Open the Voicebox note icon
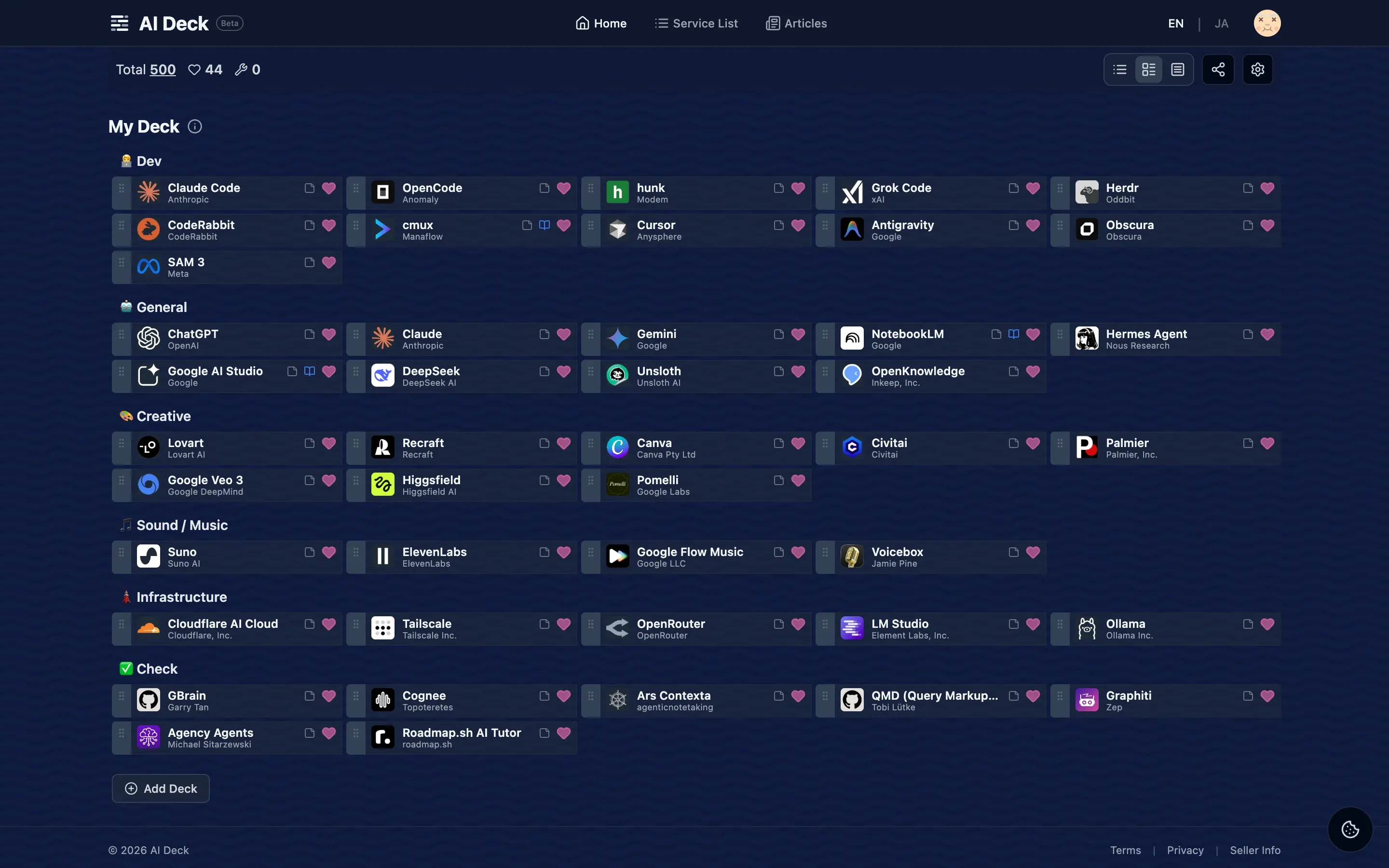 (x=1014, y=552)
